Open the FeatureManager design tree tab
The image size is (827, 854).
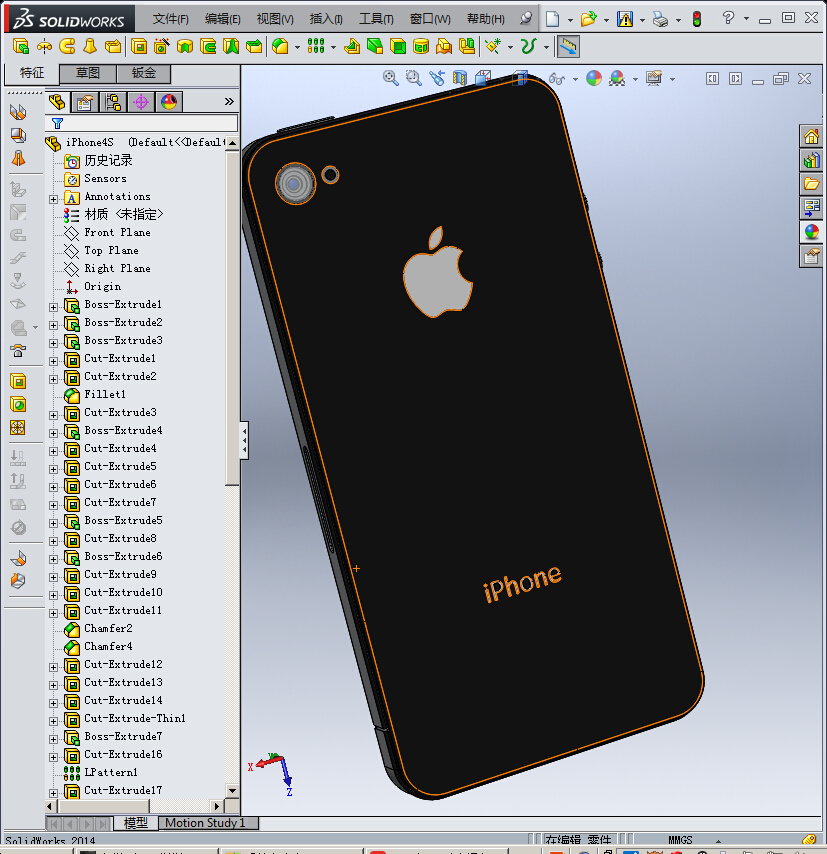pos(57,102)
